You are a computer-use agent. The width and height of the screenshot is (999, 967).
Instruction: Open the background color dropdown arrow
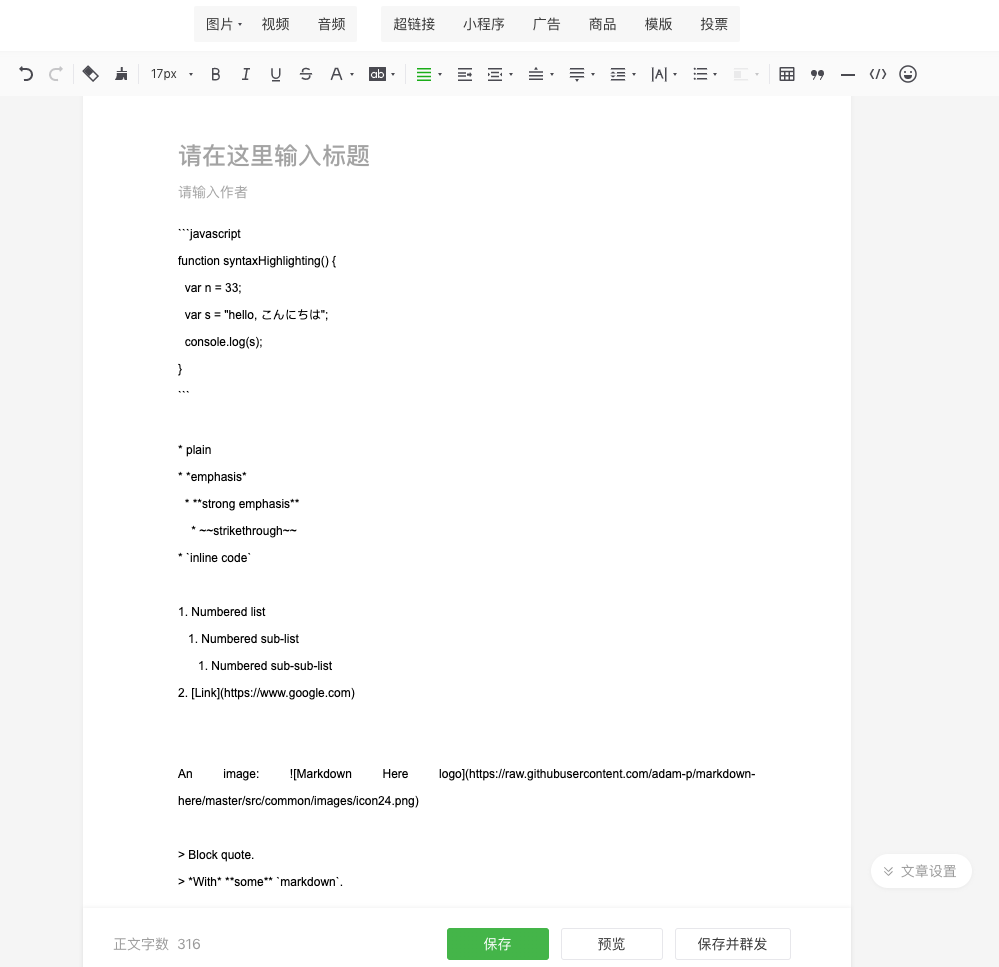393,75
